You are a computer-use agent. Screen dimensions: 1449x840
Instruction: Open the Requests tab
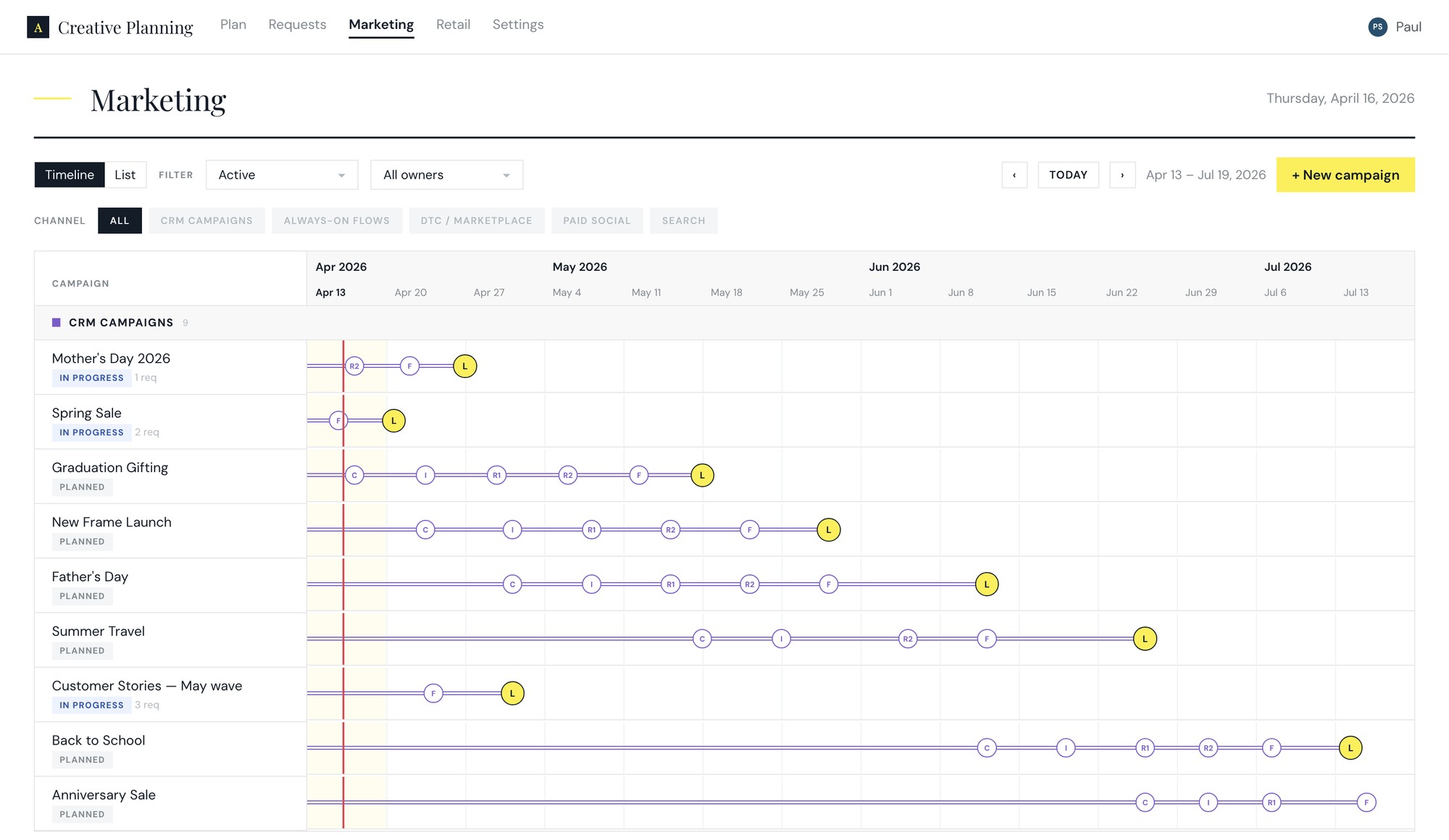297,25
